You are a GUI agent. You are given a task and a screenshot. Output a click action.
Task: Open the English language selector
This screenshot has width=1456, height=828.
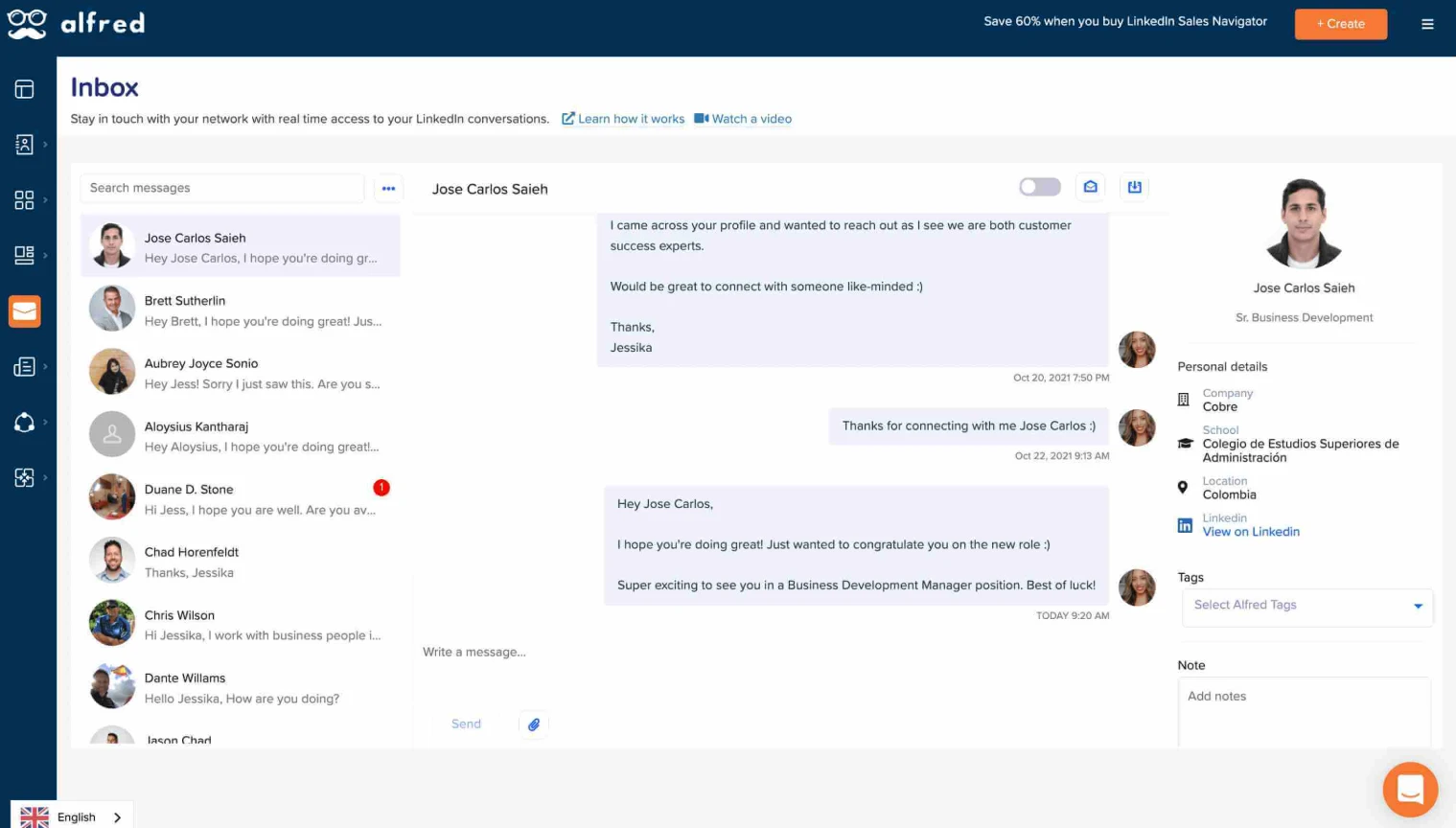click(x=72, y=816)
